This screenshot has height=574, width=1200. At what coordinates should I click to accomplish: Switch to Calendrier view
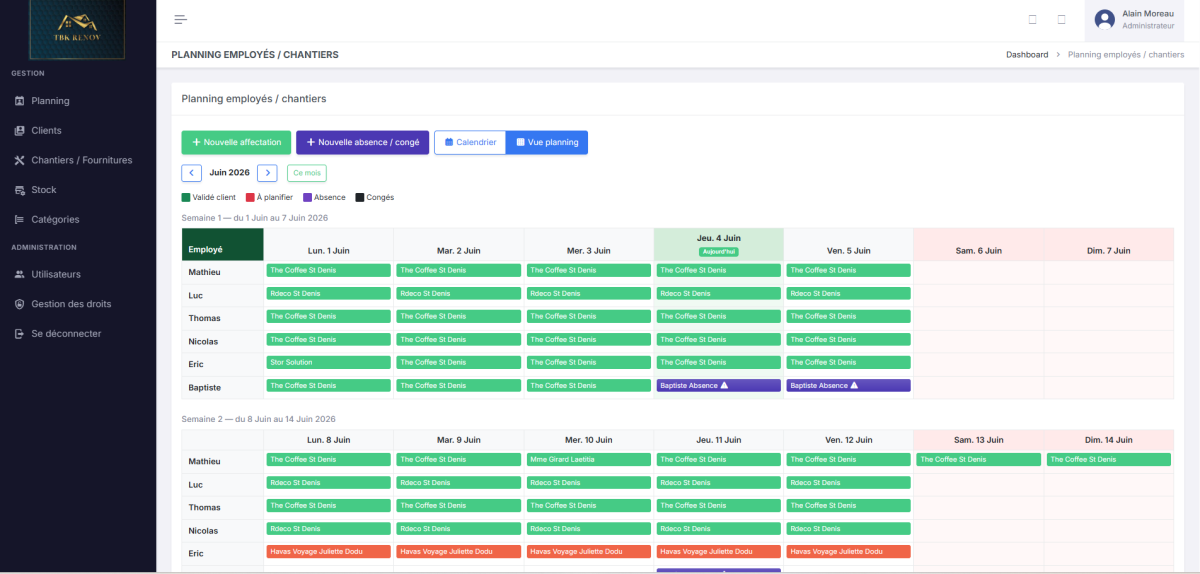[x=470, y=142]
